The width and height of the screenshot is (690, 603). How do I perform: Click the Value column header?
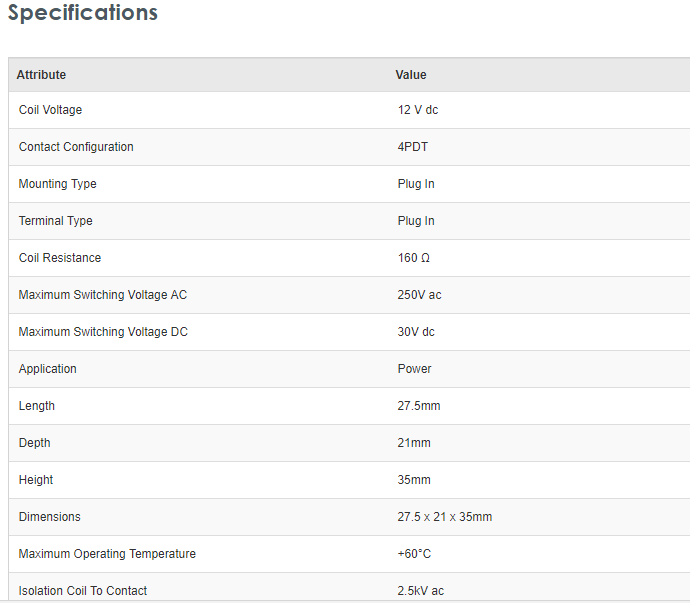coord(411,75)
